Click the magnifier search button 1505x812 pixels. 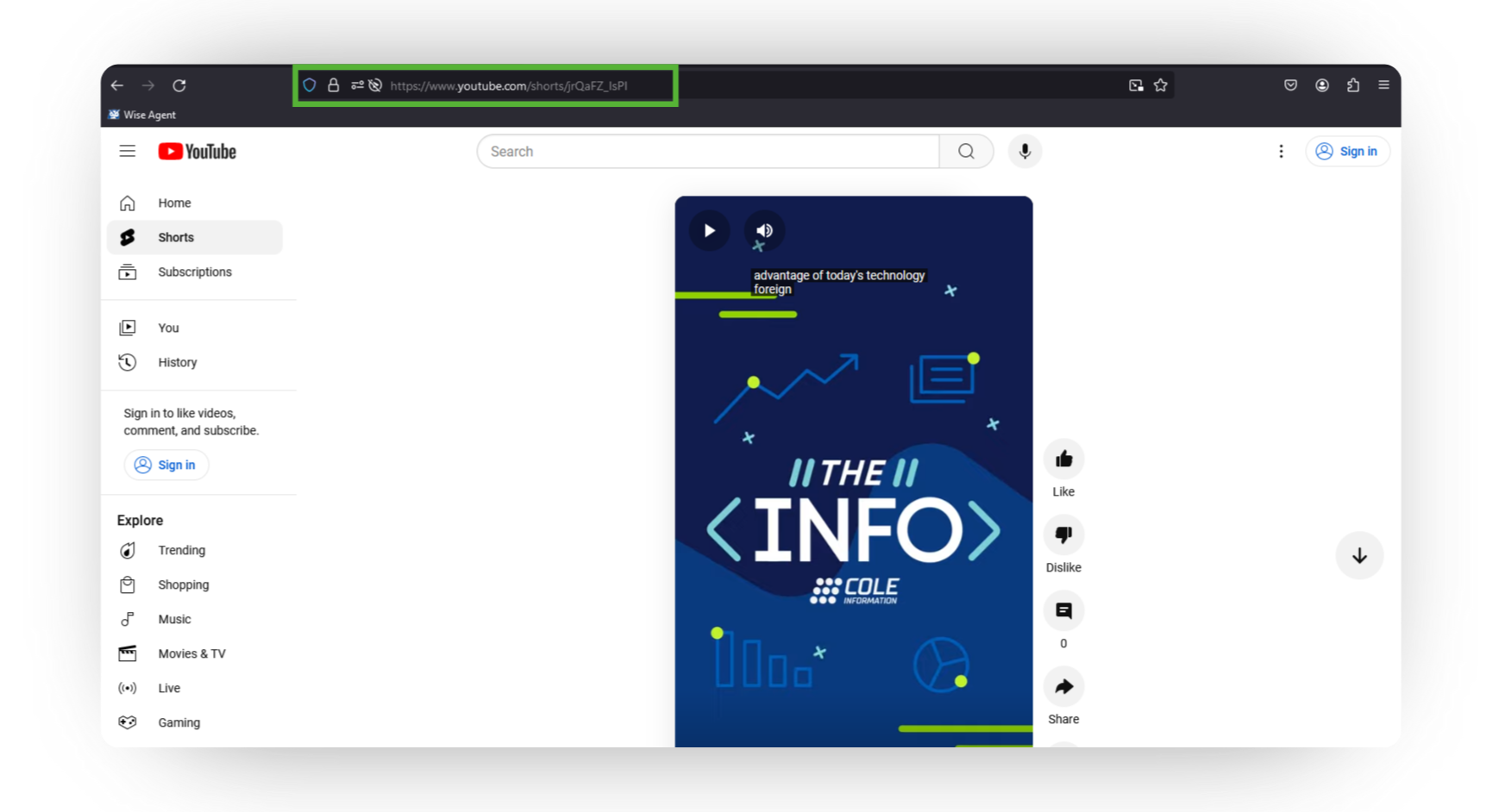tap(966, 152)
